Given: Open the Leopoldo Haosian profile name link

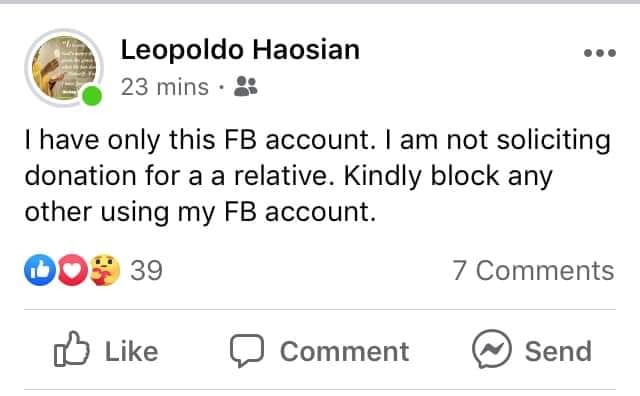Looking at the screenshot, I should 240,50.
